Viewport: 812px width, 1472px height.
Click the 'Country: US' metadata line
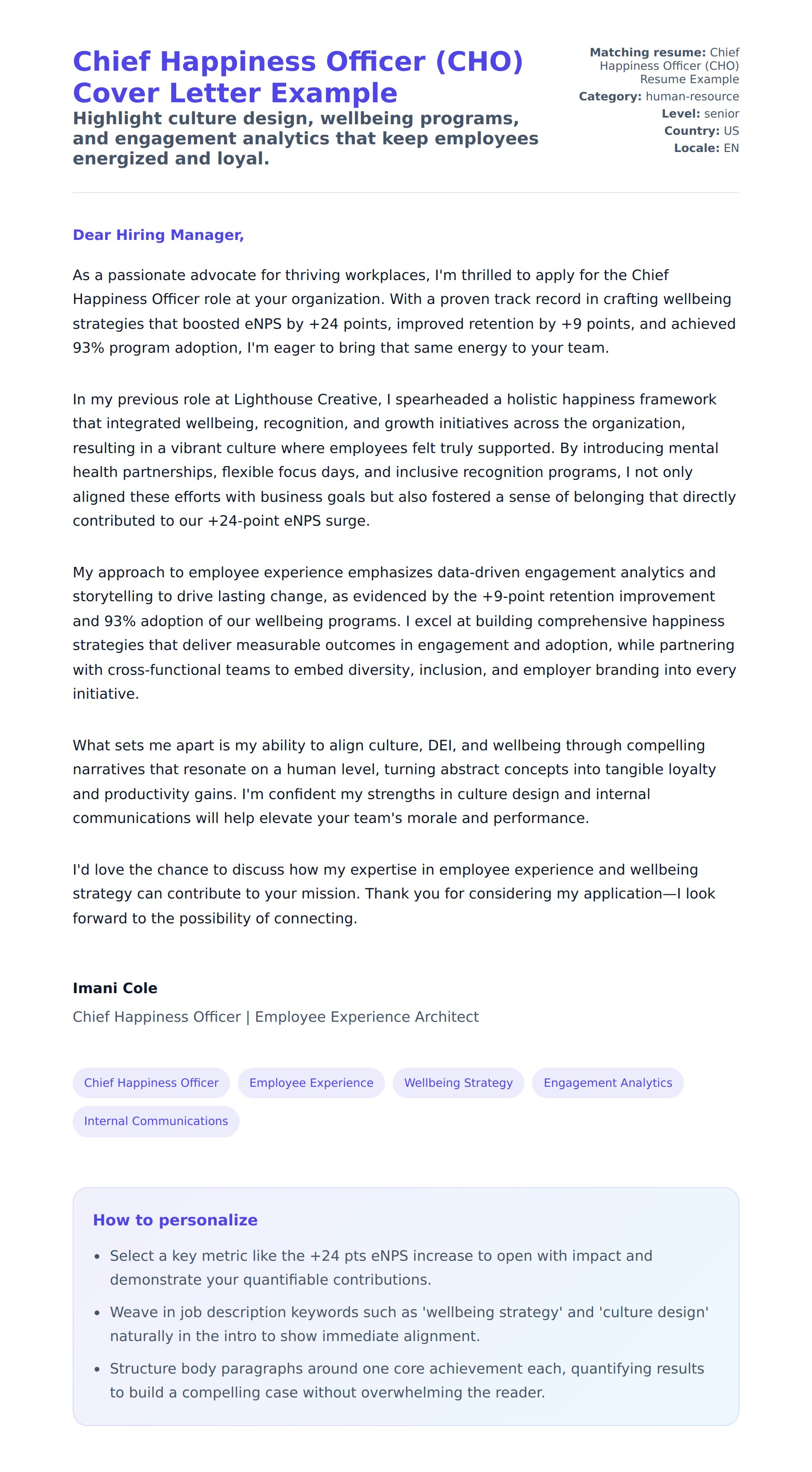click(x=701, y=131)
